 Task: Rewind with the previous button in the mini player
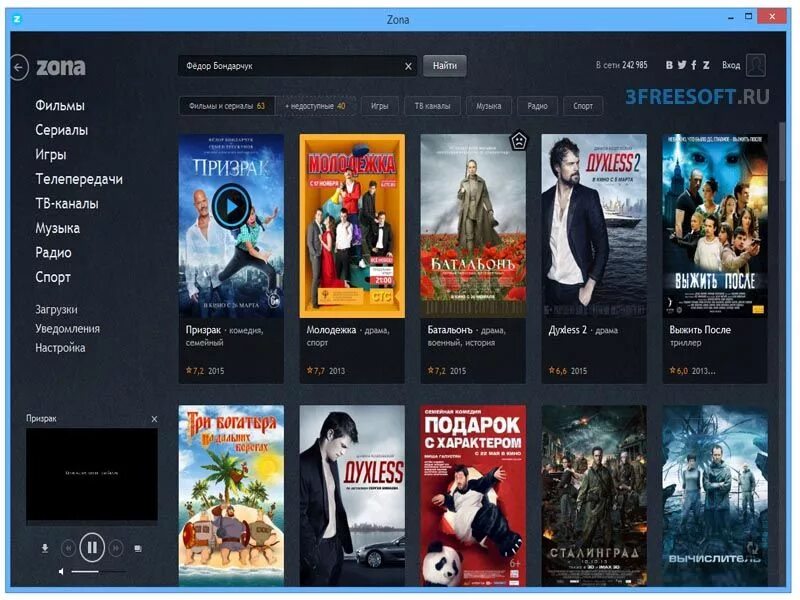click(x=68, y=548)
